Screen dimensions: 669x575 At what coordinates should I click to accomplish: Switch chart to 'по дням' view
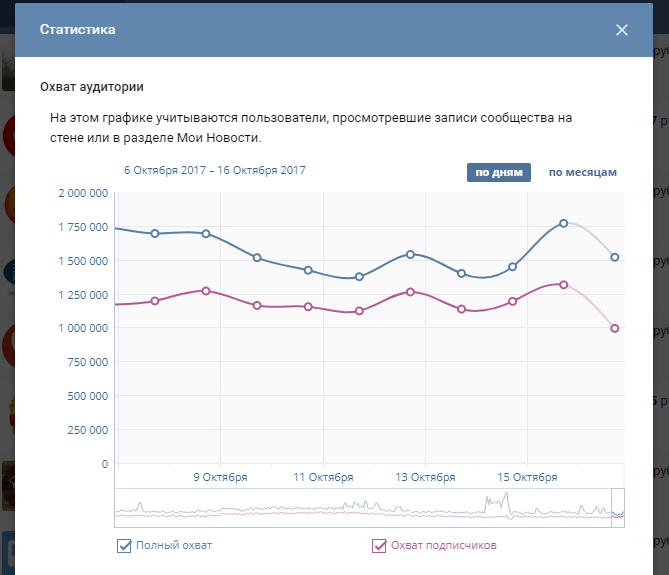pos(498,172)
